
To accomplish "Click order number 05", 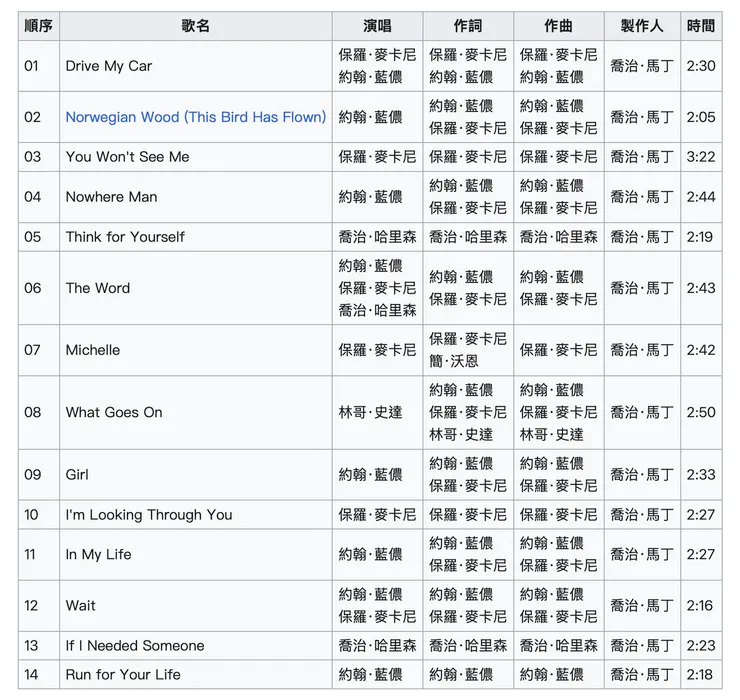I will coord(32,237).
